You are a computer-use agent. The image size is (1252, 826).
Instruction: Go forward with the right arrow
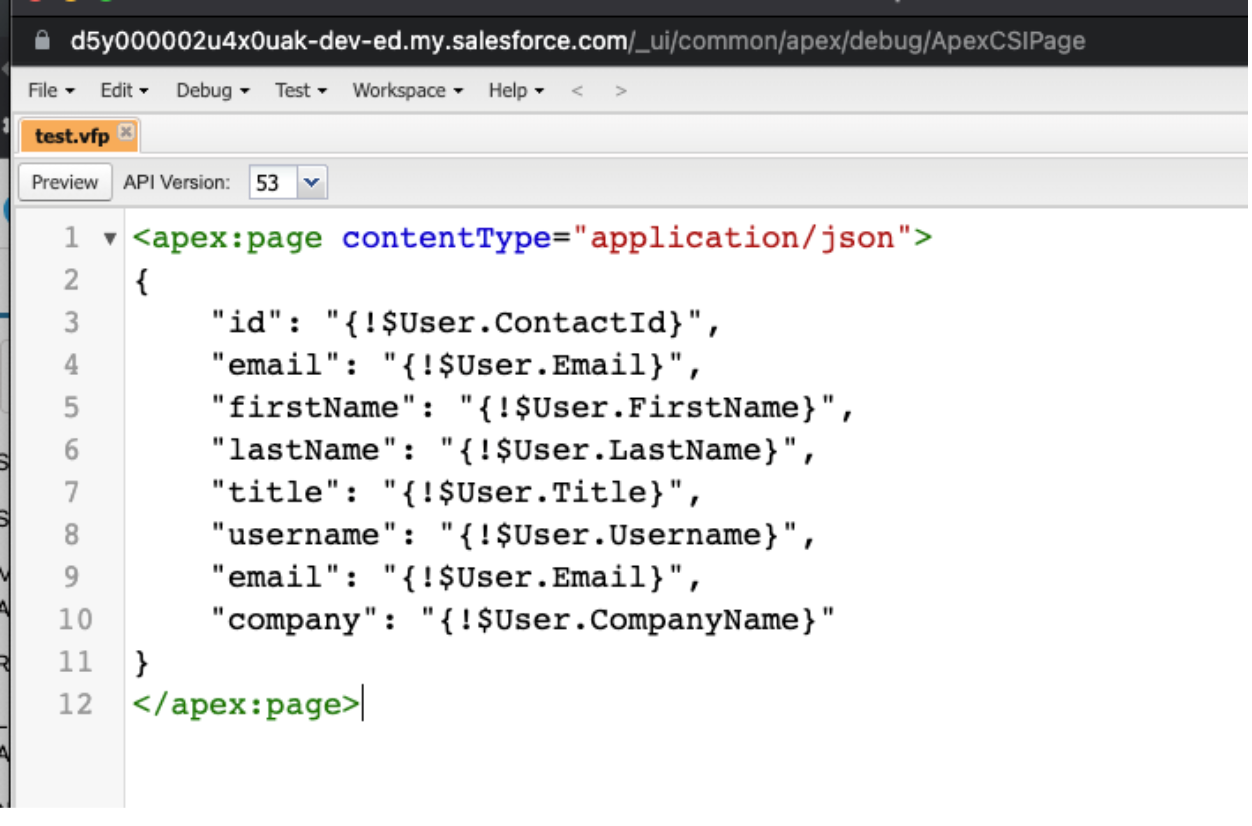tap(621, 91)
